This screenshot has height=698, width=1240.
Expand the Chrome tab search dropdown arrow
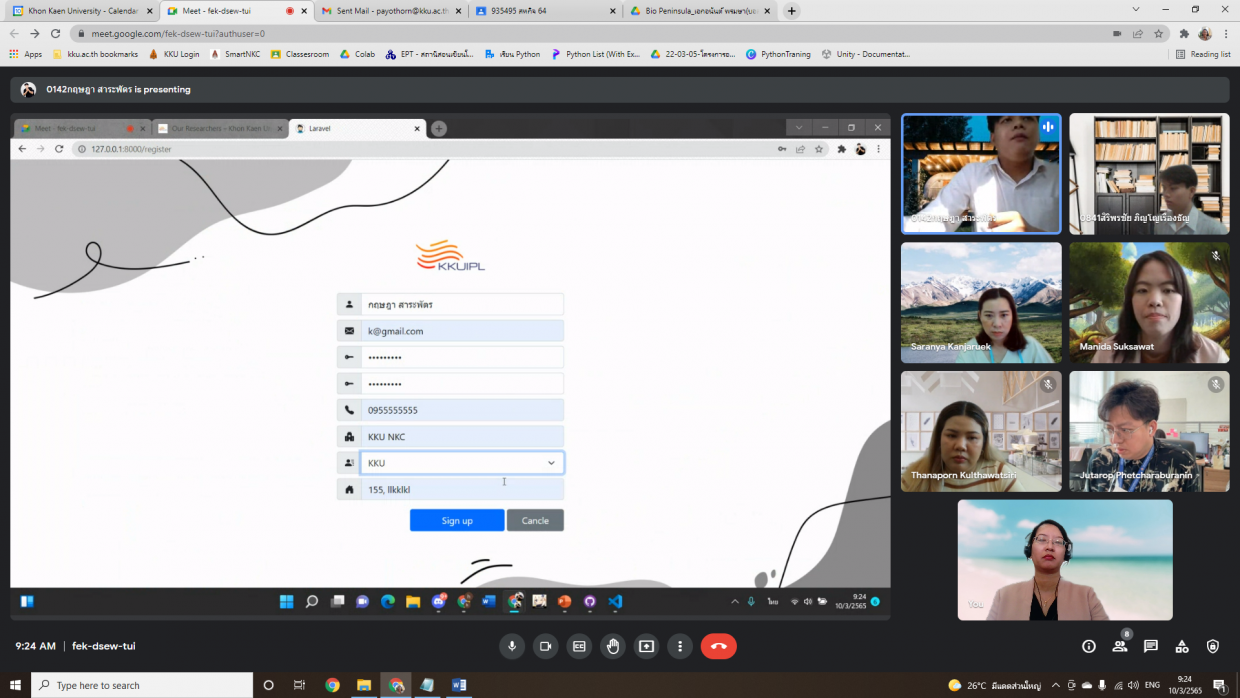(1136, 10)
